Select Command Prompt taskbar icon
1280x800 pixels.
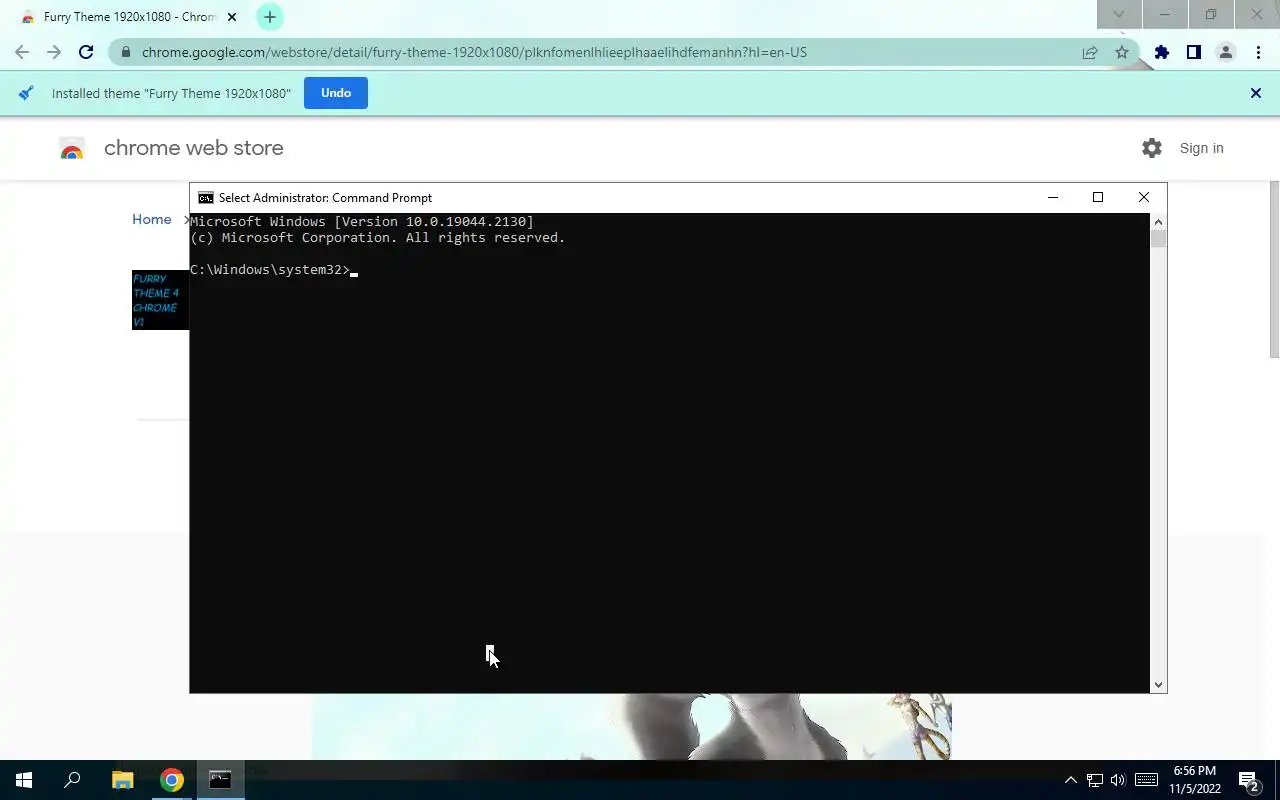[220, 780]
